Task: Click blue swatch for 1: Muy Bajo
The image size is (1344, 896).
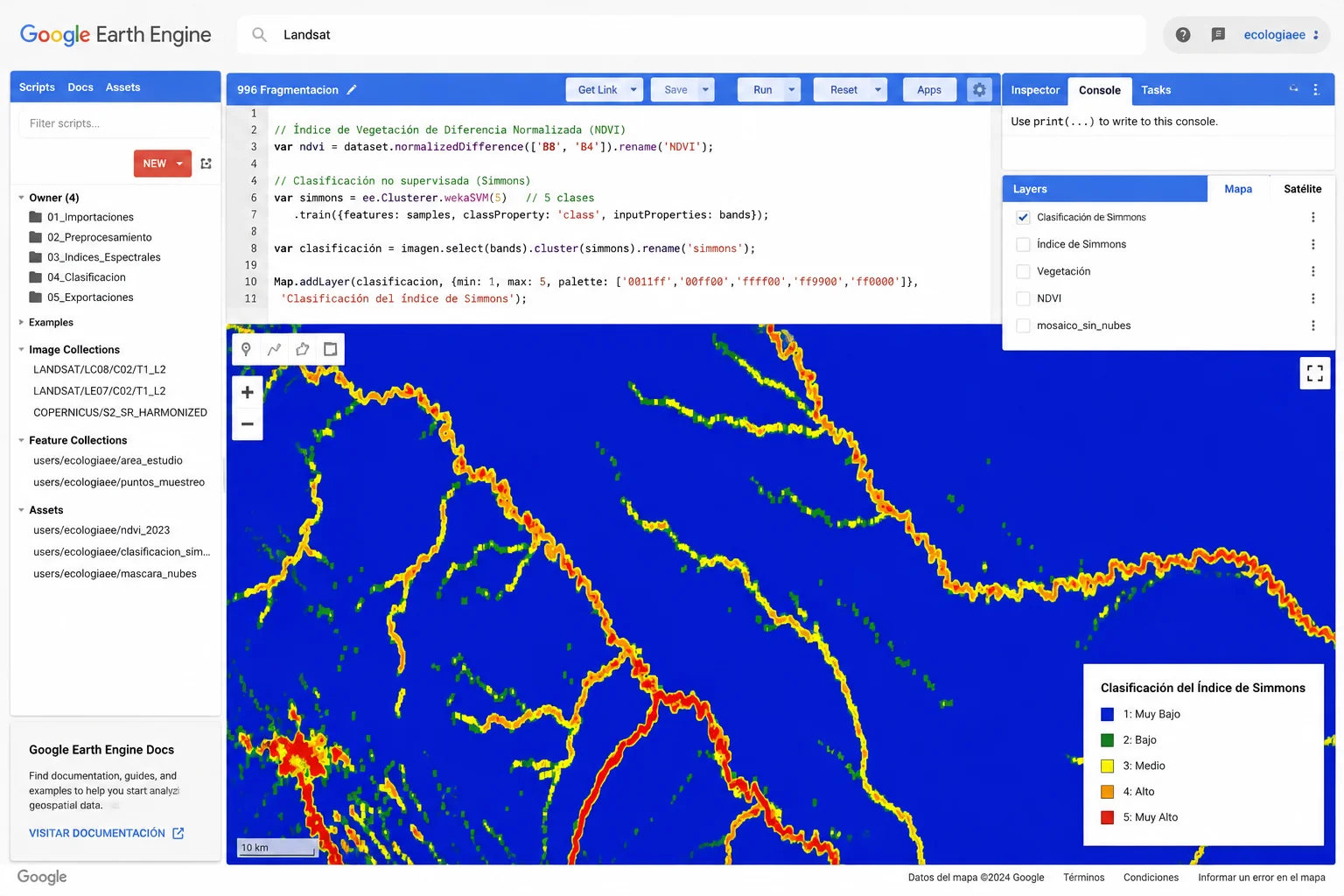Action: (x=1107, y=715)
